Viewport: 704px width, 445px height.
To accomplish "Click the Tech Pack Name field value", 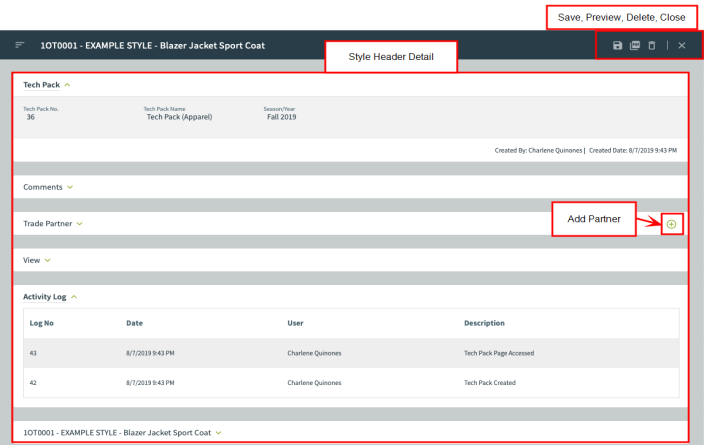I will click(179, 117).
